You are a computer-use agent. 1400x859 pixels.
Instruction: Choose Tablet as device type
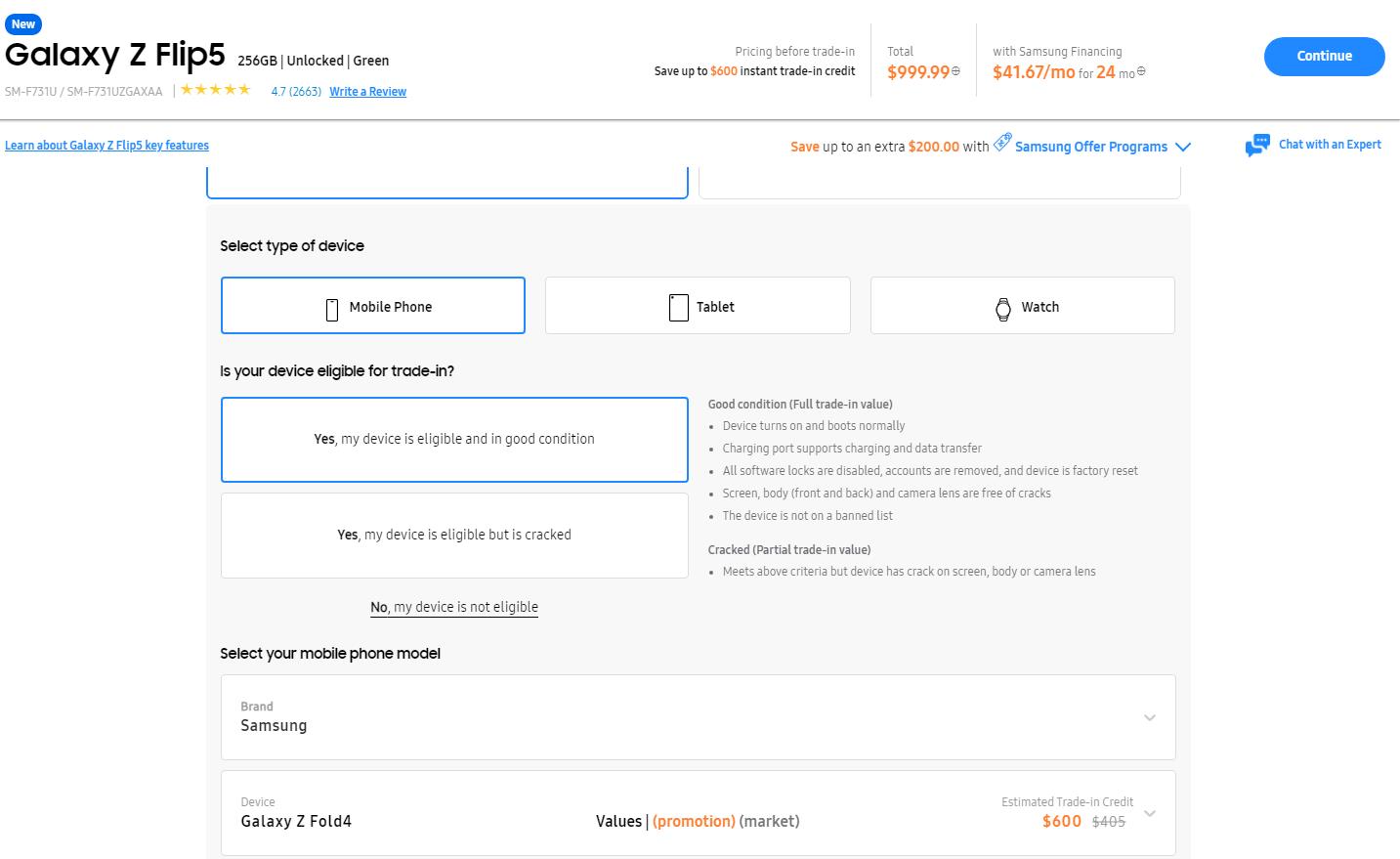[698, 306]
